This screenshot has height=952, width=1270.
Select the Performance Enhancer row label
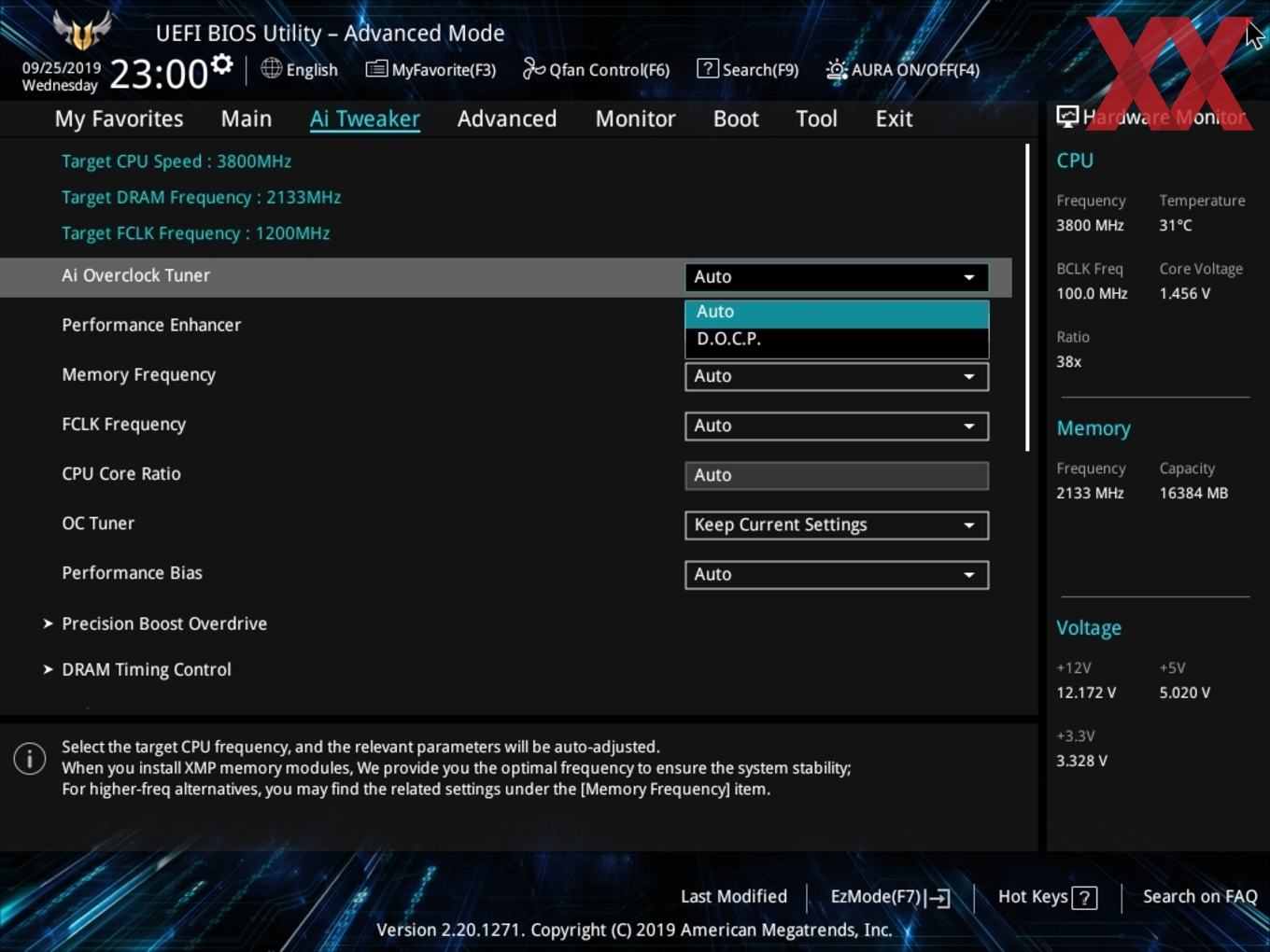pos(151,325)
